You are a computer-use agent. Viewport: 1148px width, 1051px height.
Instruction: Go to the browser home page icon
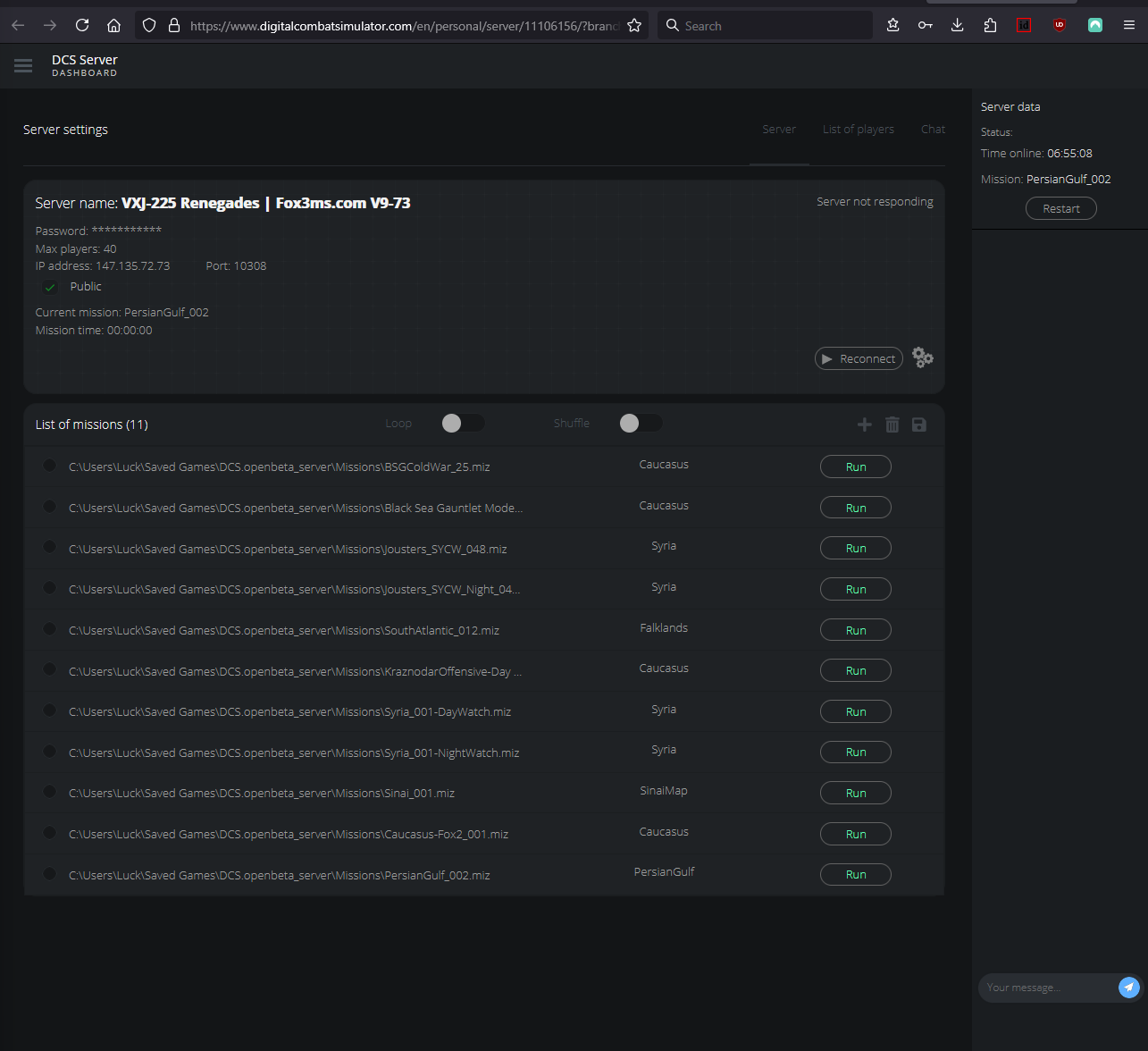pos(113,25)
